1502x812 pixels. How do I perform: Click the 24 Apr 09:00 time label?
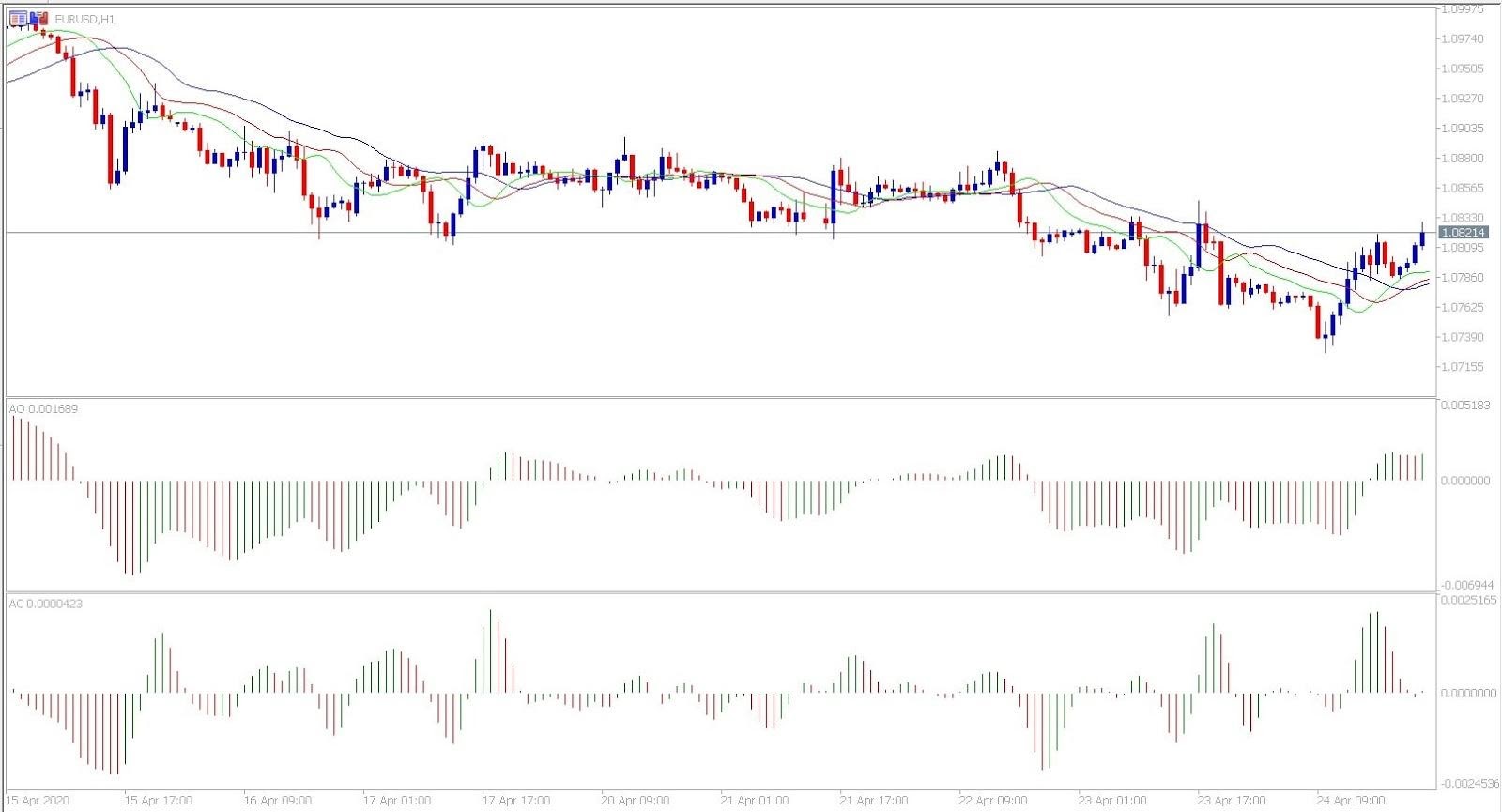1351,801
